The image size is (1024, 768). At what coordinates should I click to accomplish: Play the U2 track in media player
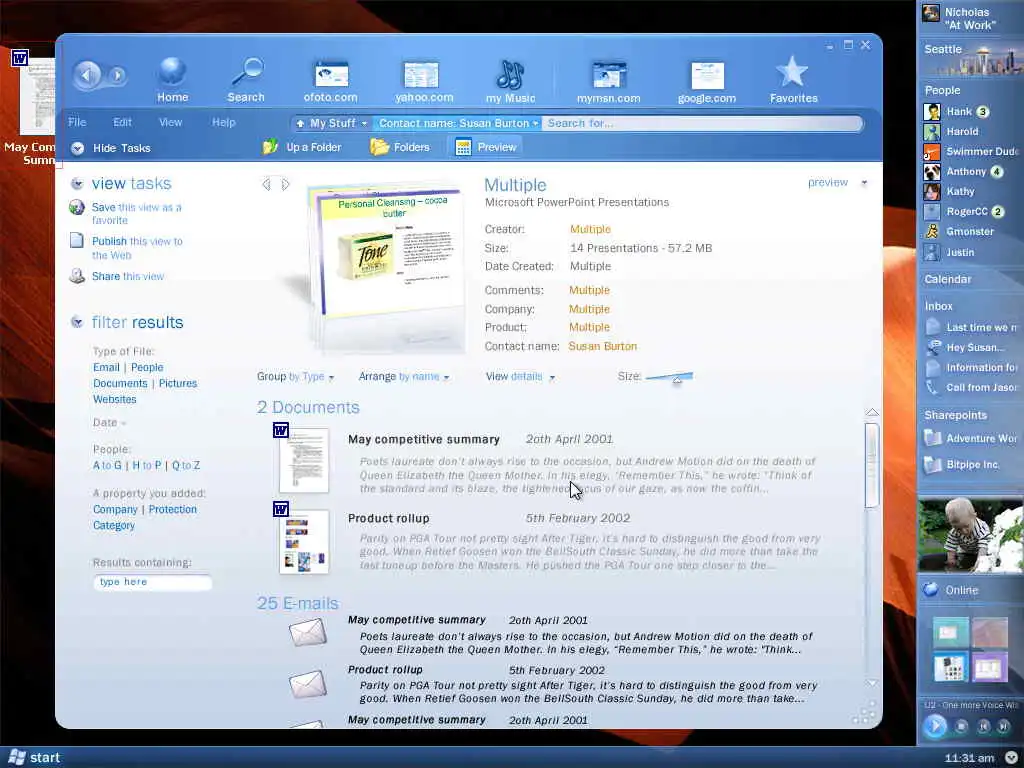(935, 726)
